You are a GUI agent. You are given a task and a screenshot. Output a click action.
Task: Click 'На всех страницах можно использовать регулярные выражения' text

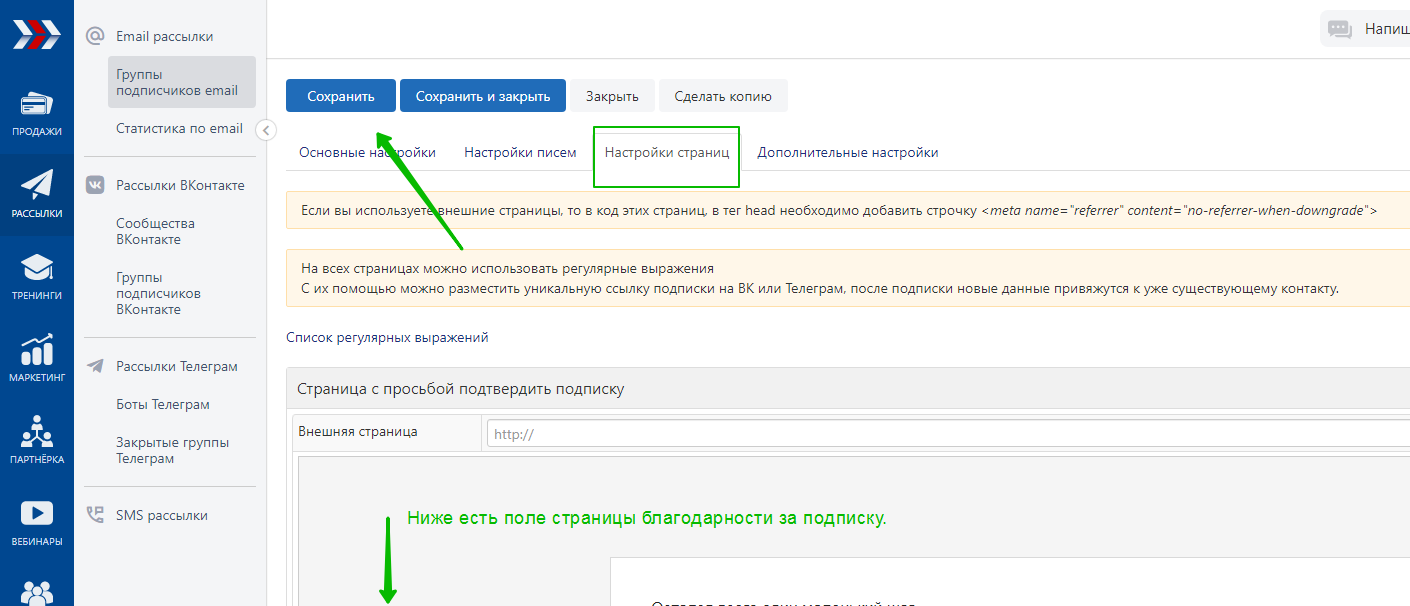(x=507, y=268)
